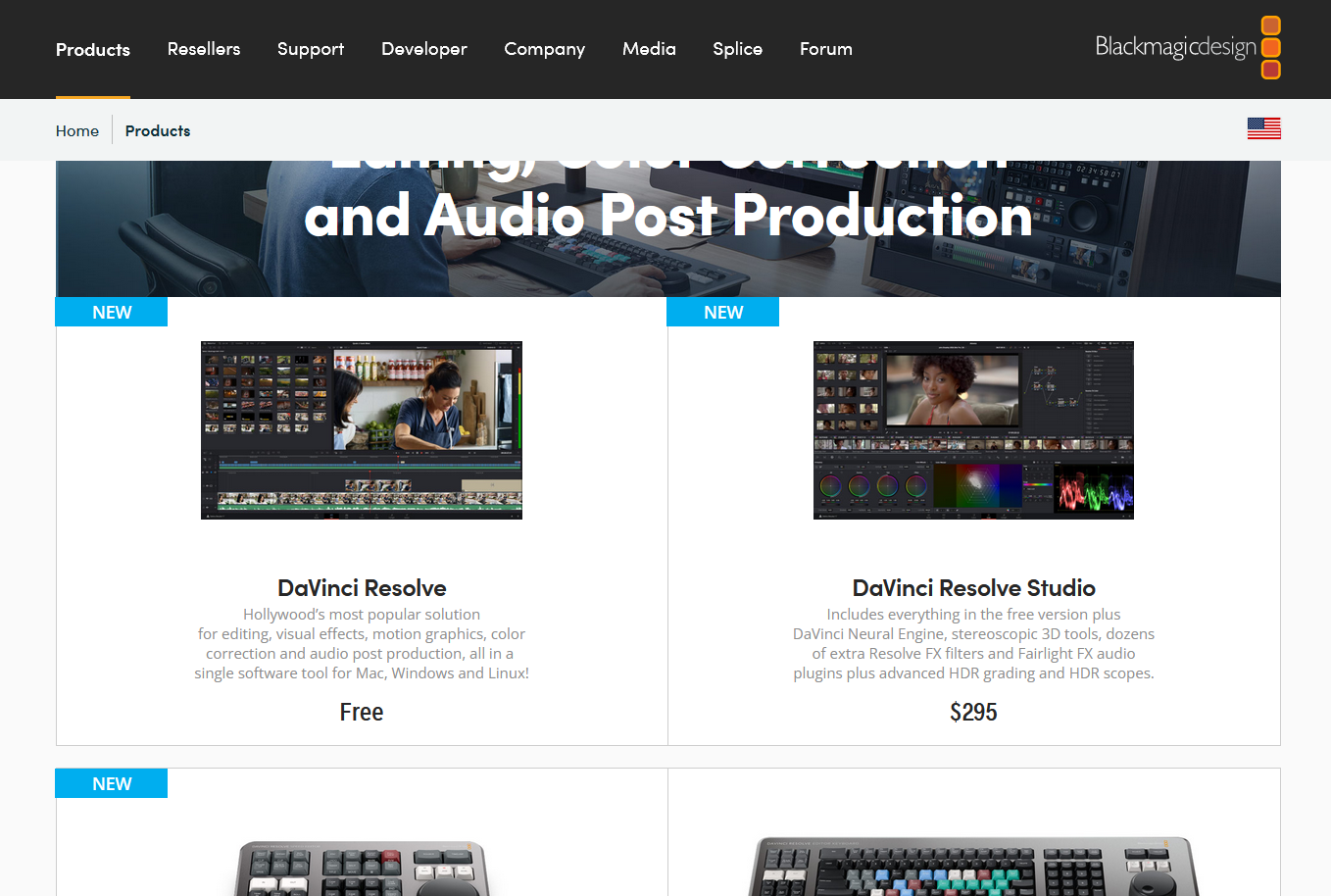Click the DaVinci Resolve product title
The width and height of the screenshot is (1331, 896).
pos(362,588)
